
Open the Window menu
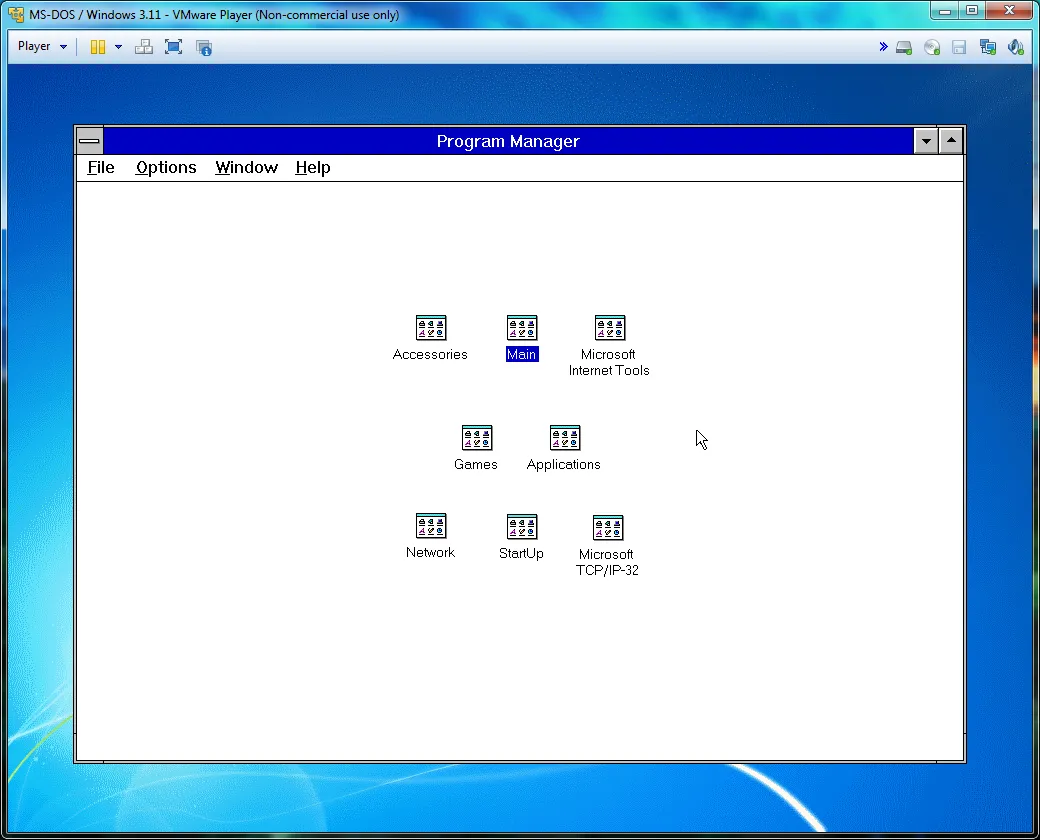click(x=246, y=167)
